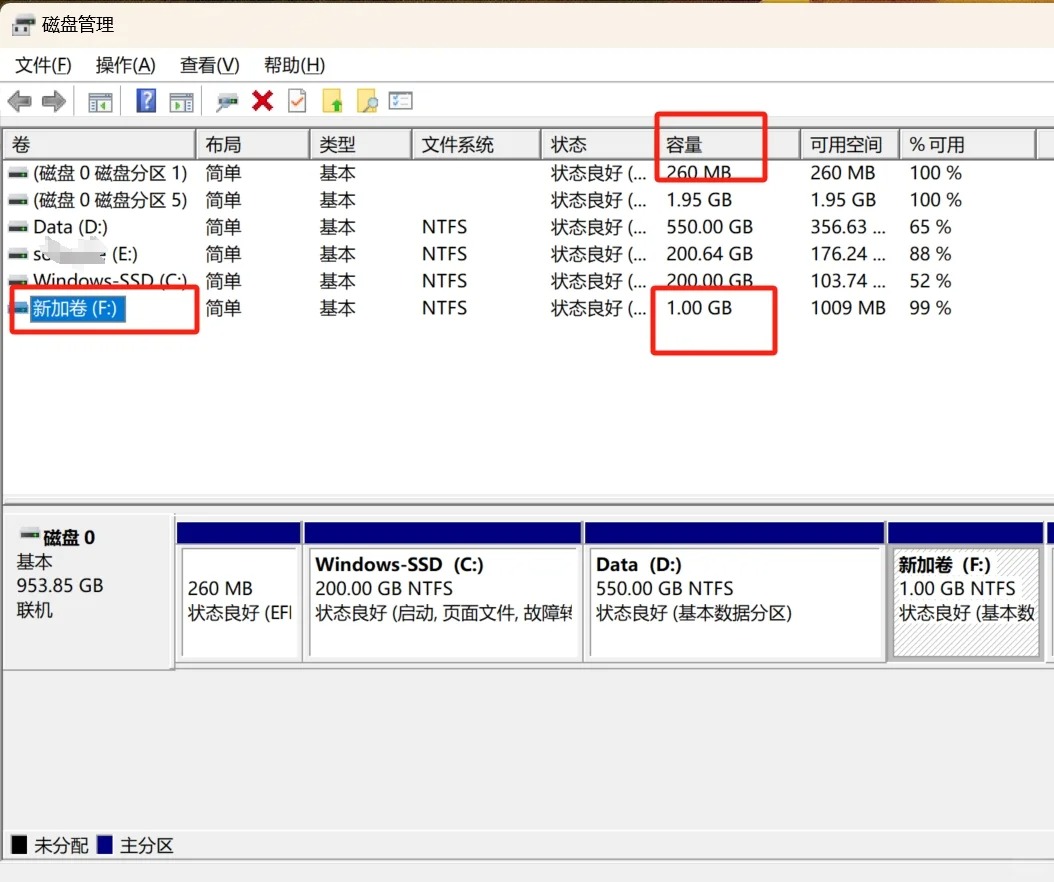Click NTFS cell in the Data (D:) row
Screen dimensions: 1054x882
(444, 227)
